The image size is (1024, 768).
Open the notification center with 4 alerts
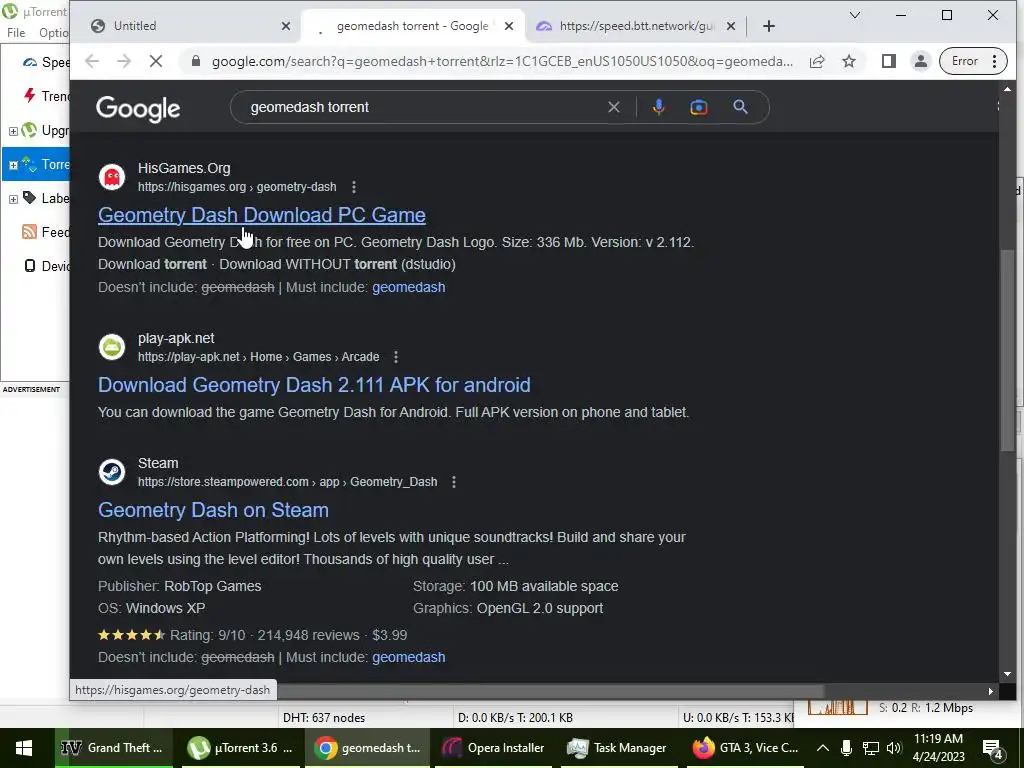[993, 749]
